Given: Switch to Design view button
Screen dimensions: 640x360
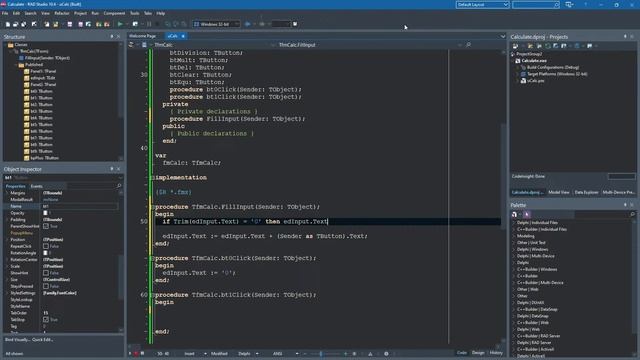Looking at the screenshot, I should pos(478,353).
